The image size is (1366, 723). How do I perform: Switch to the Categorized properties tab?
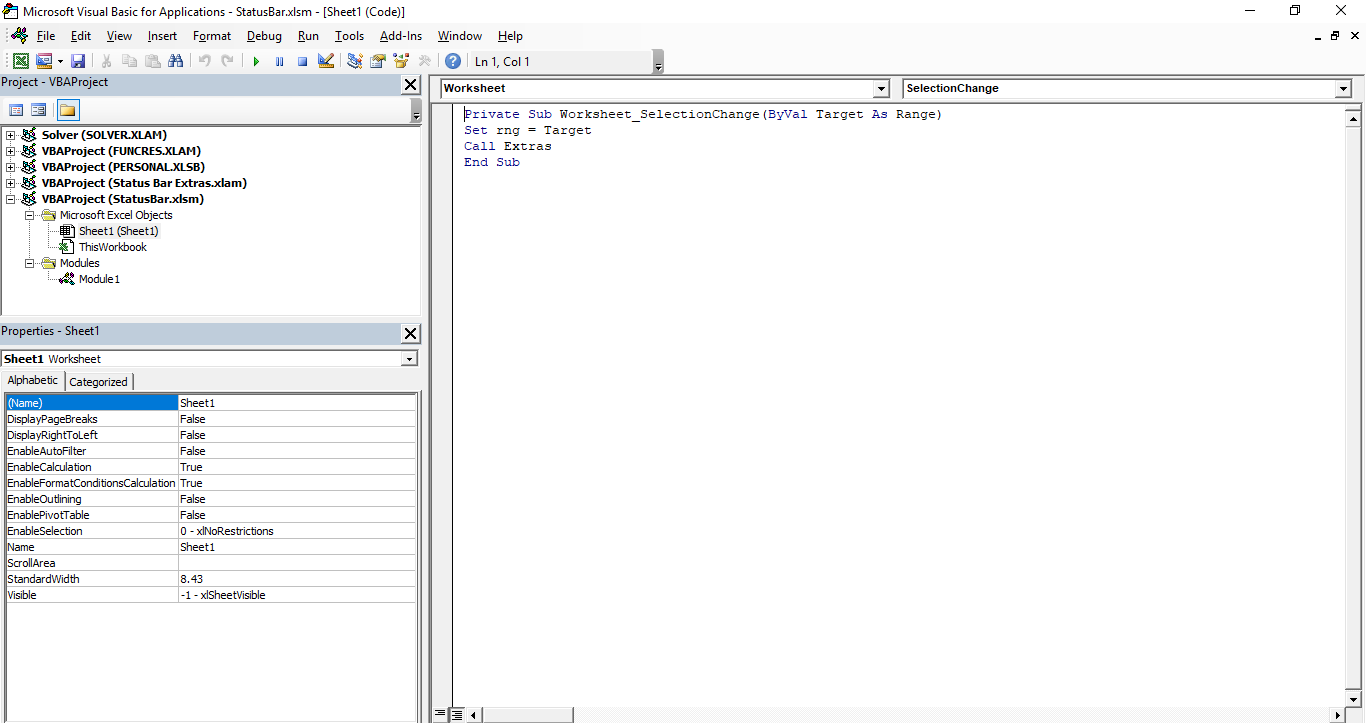click(98, 381)
